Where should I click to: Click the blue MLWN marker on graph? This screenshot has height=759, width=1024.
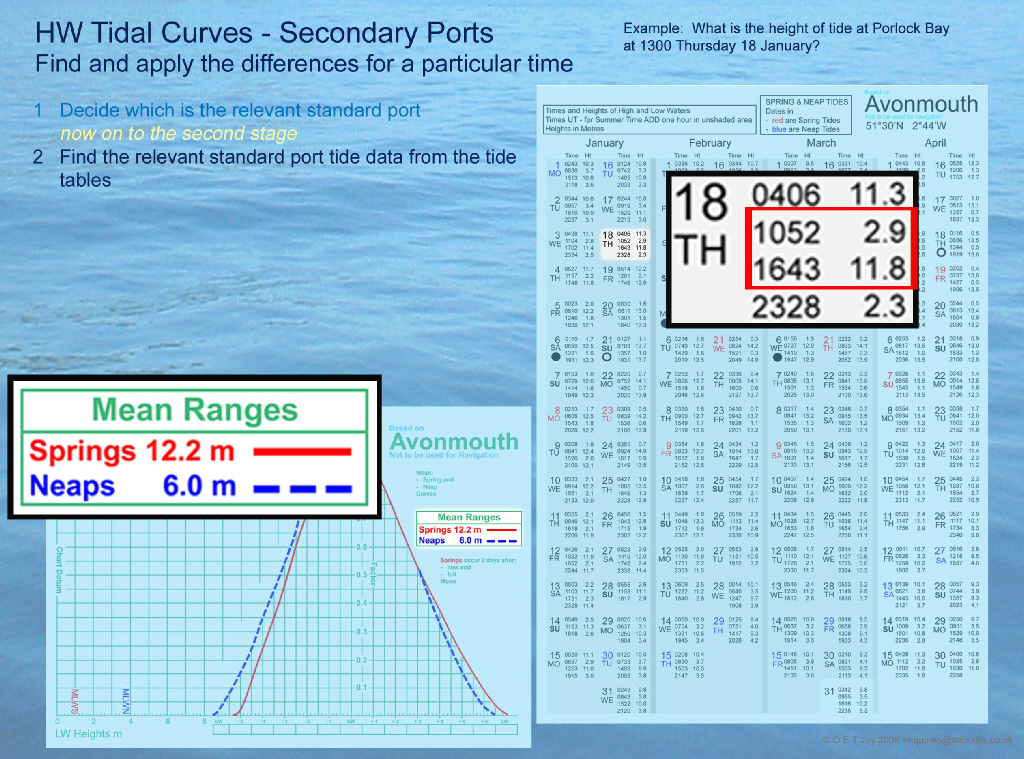[x=126, y=695]
